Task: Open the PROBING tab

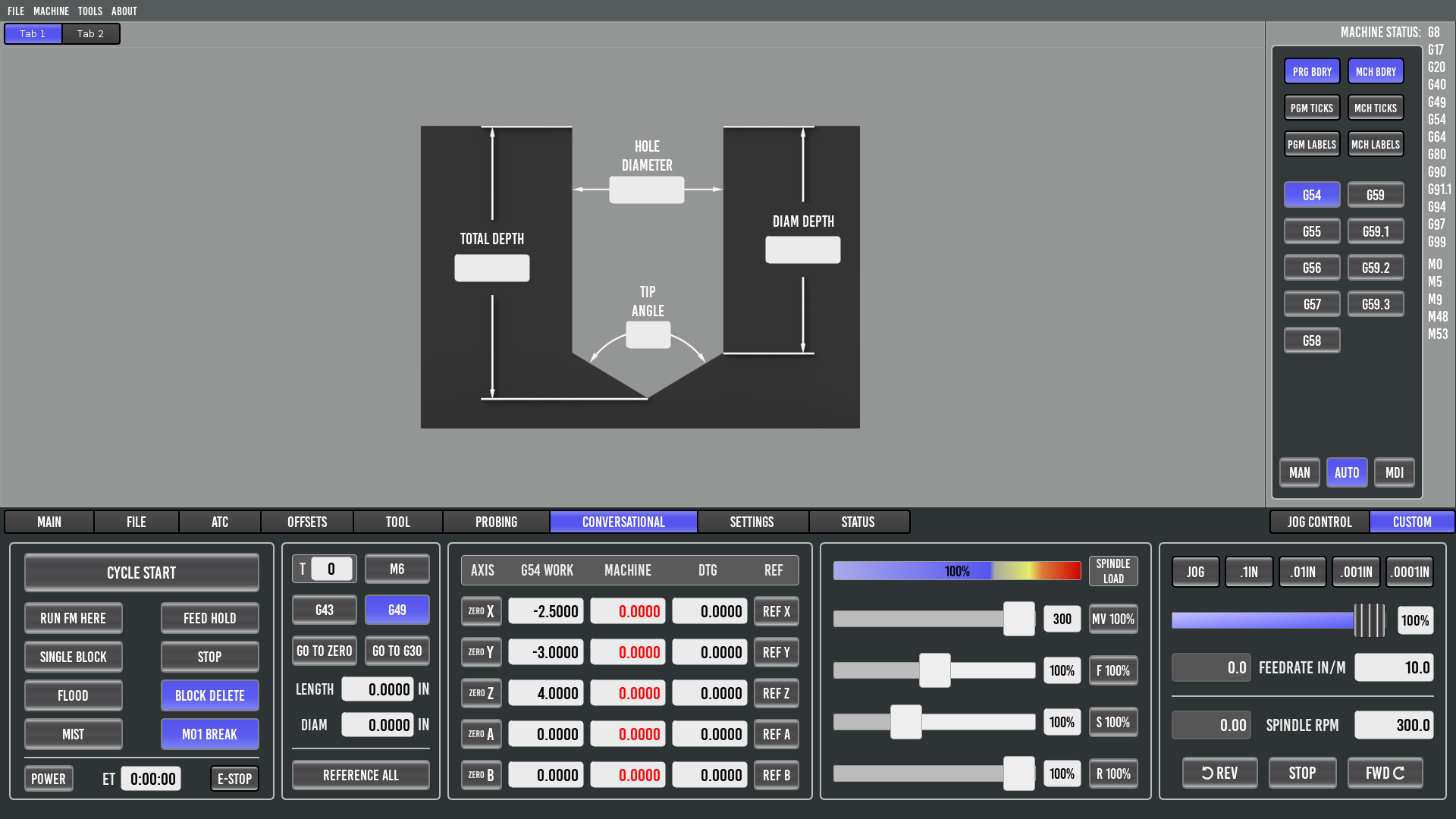Action: (x=496, y=522)
